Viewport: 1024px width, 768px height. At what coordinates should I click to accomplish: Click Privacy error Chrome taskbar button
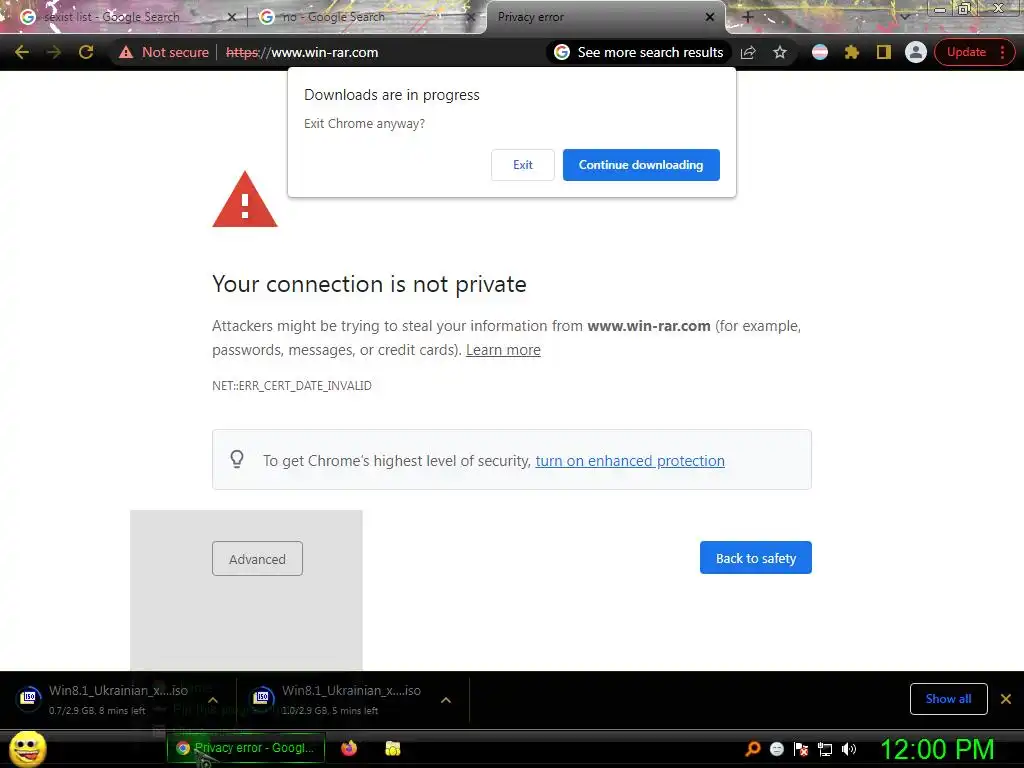tap(246, 748)
